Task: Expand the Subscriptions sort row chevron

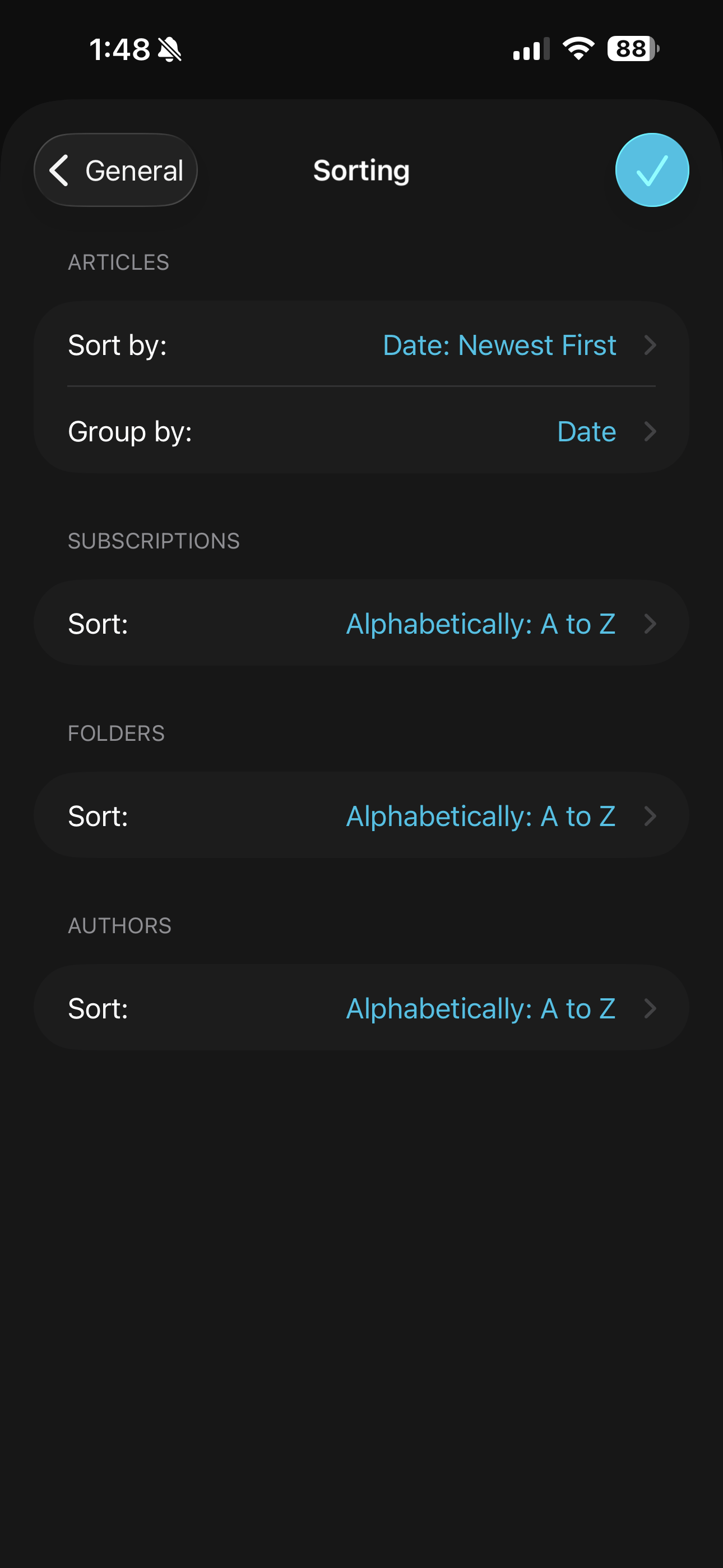Action: tap(650, 624)
